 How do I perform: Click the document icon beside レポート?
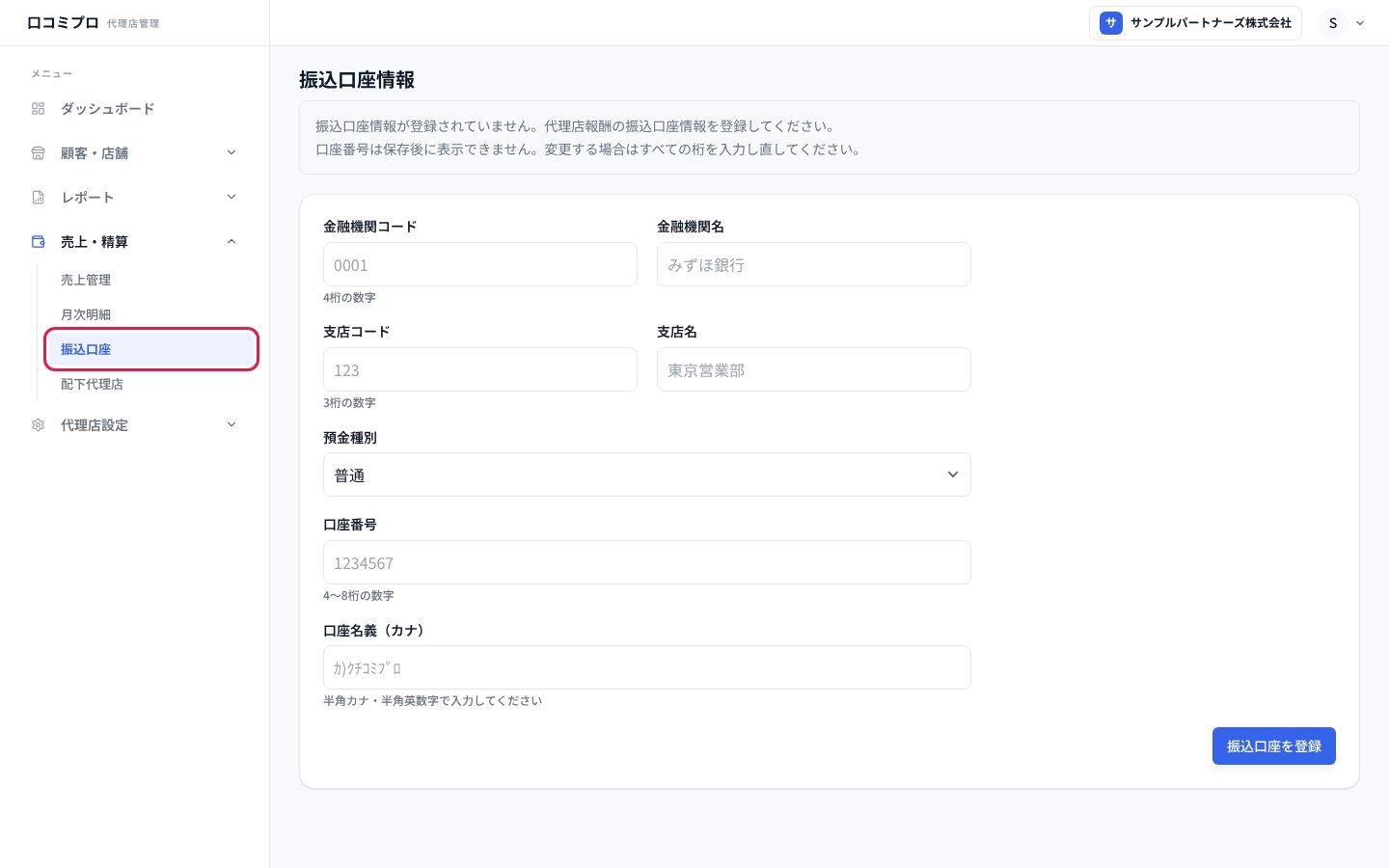(39, 198)
